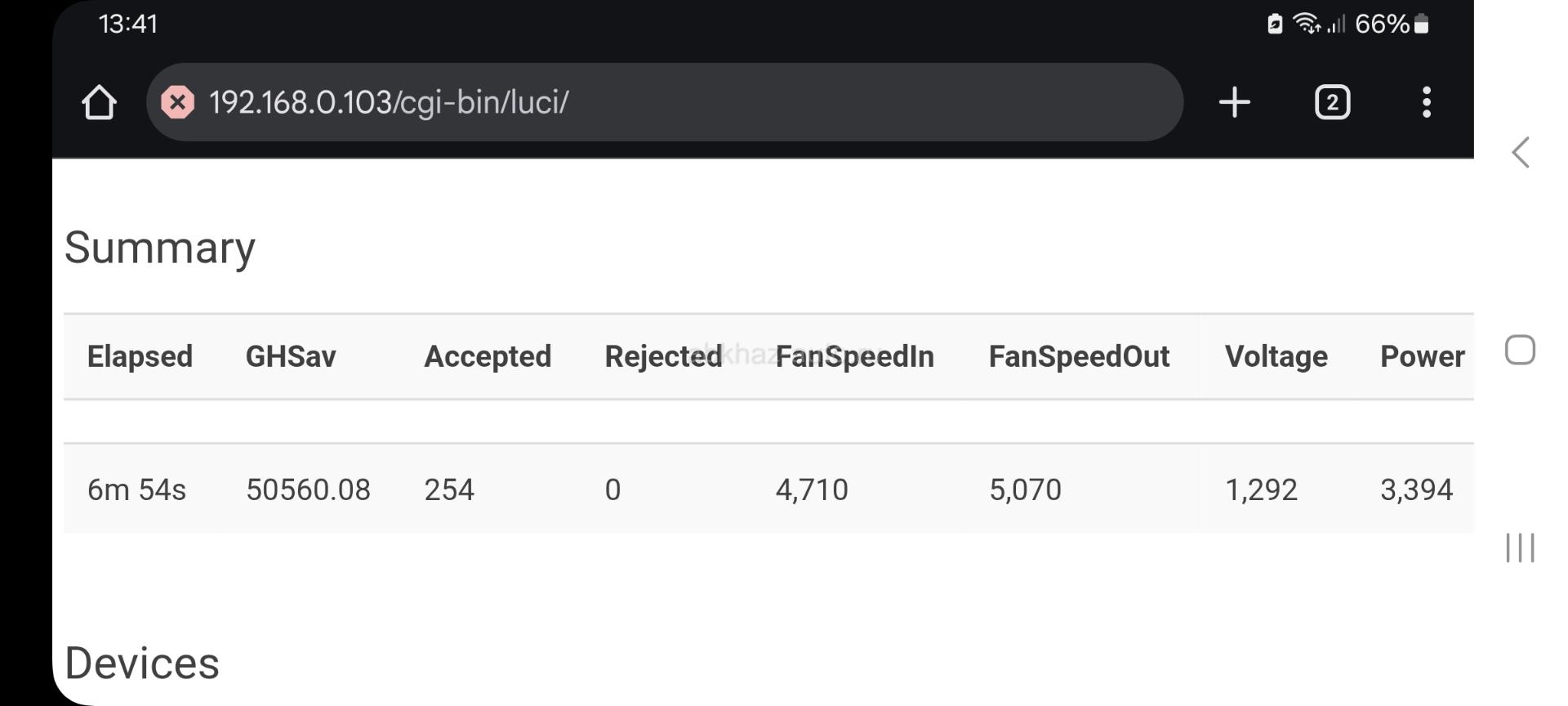Tap the Android home square button
The height and width of the screenshot is (706, 1568).
pos(1520,350)
